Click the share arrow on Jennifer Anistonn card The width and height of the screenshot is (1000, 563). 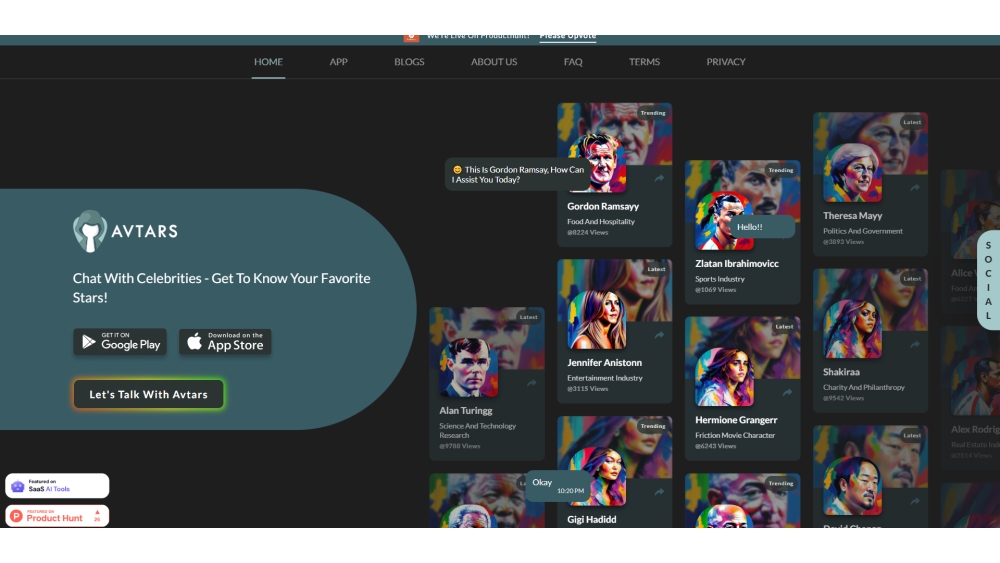[x=659, y=335]
